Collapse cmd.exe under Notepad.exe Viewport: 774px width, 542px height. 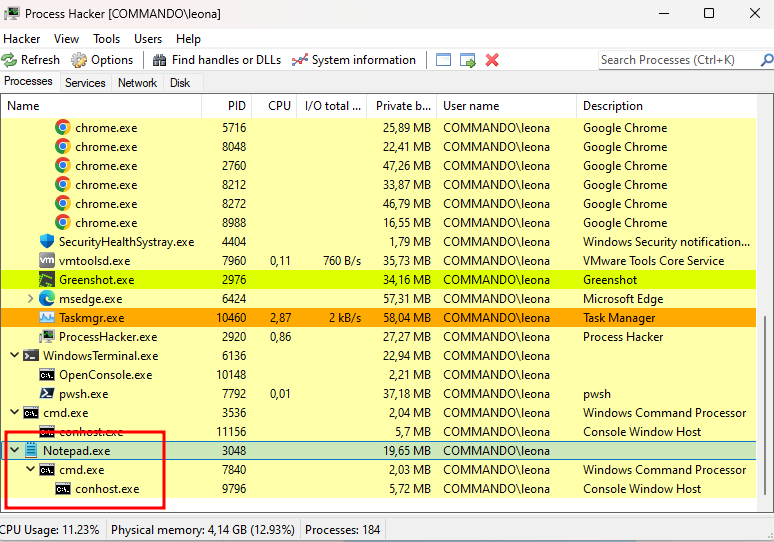30,470
